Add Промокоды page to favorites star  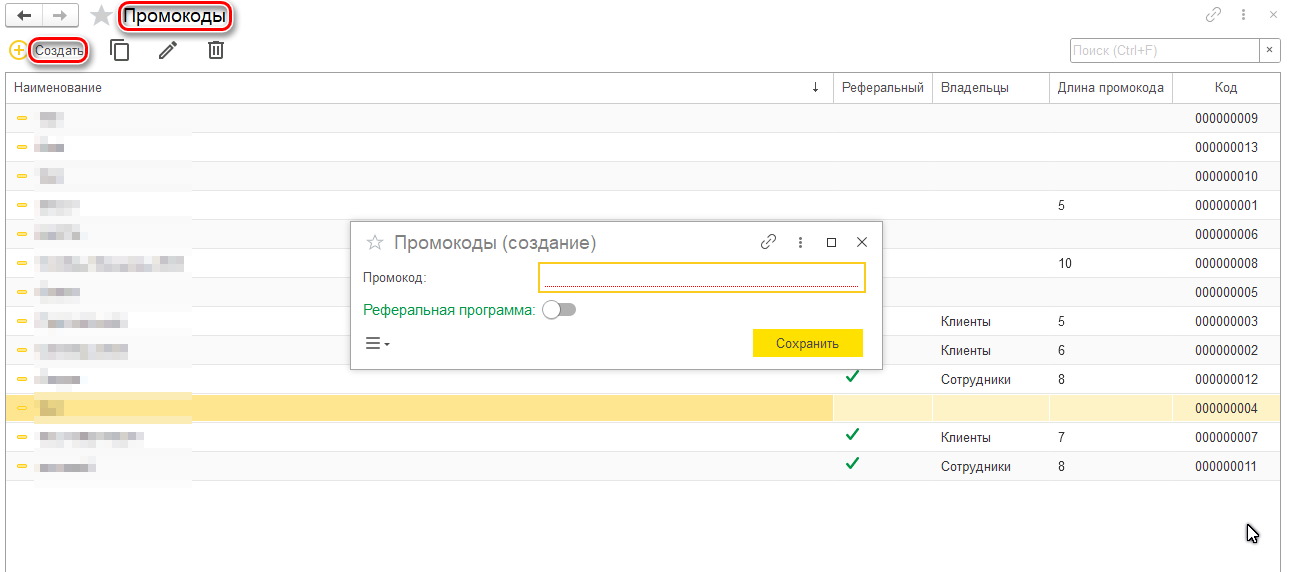101,16
